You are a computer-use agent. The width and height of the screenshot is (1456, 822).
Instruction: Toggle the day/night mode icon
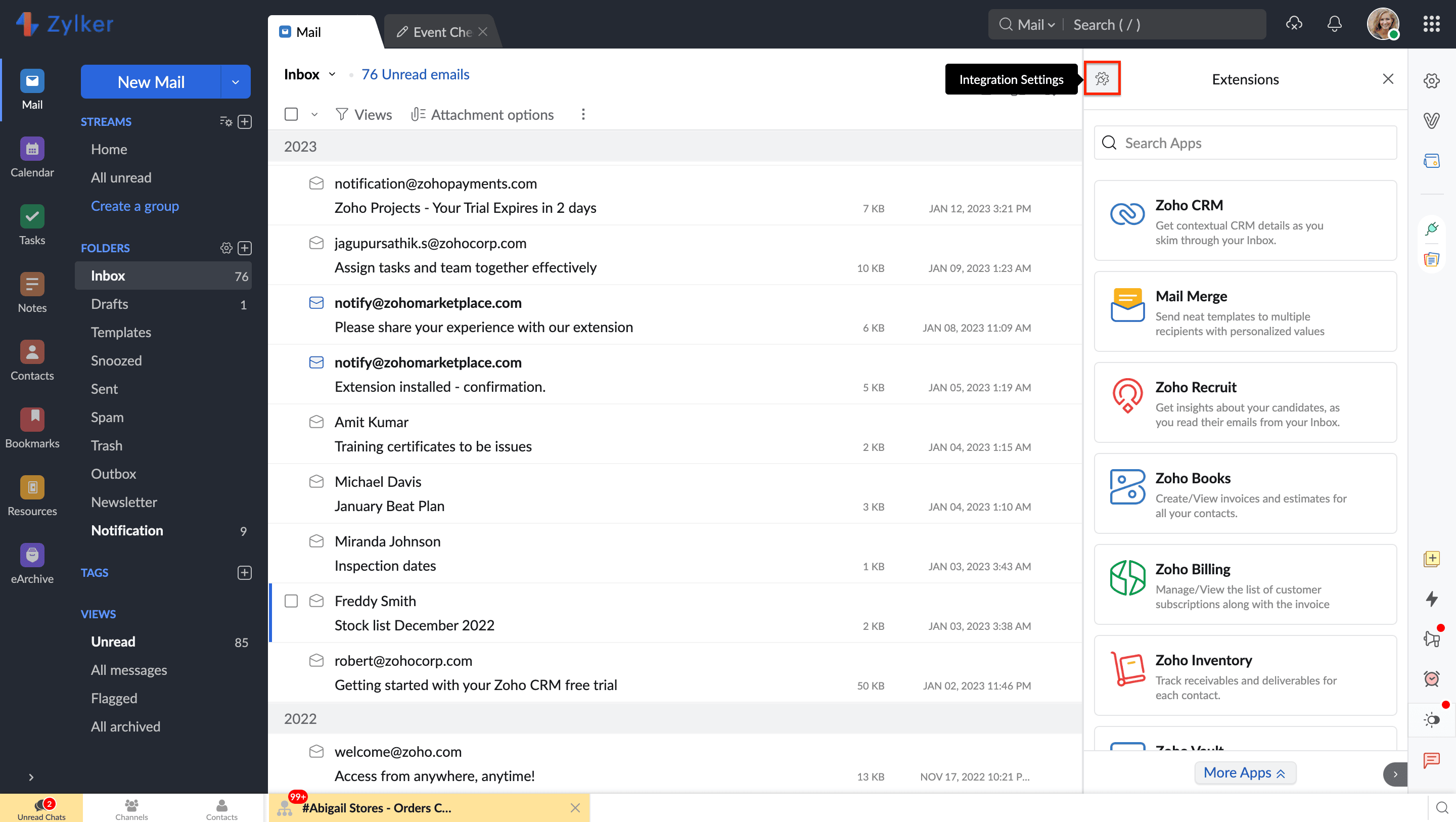tap(1431, 720)
